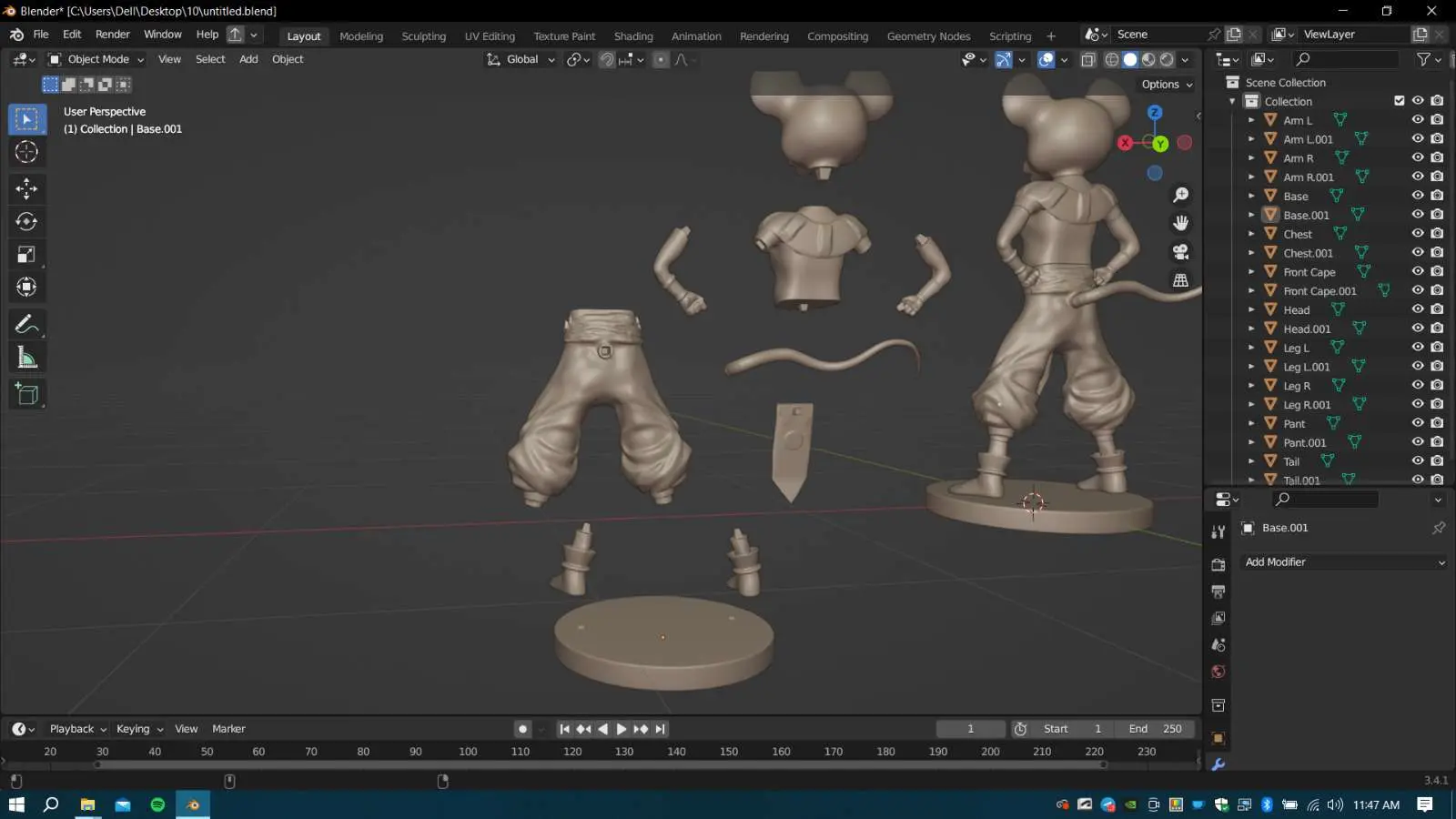1456x819 pixels.
Task: Switch to rendered viewport shading
Action: pyautogui.click(x=1167, y=59)
